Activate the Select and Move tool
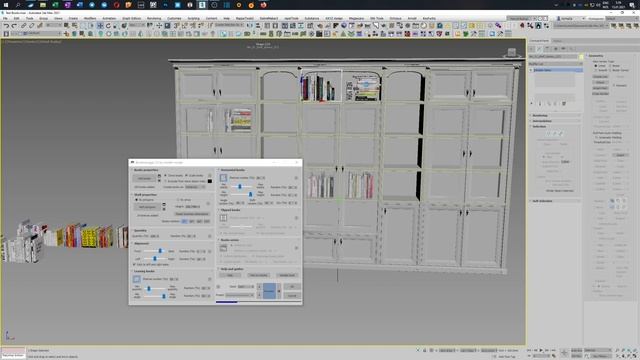 click(x=100, y=26)
